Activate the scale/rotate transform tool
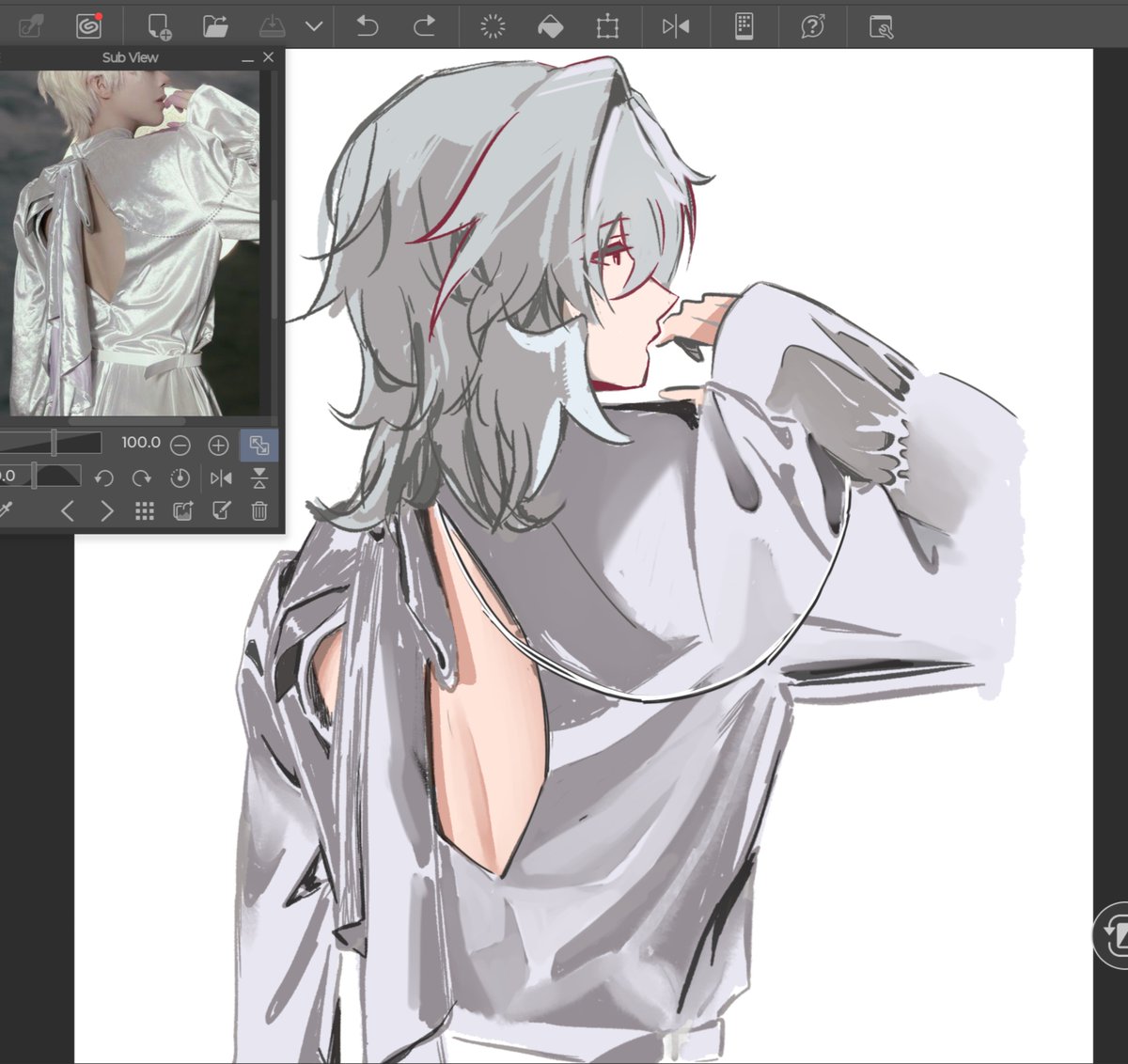1128x1064 pixels. 607,26
